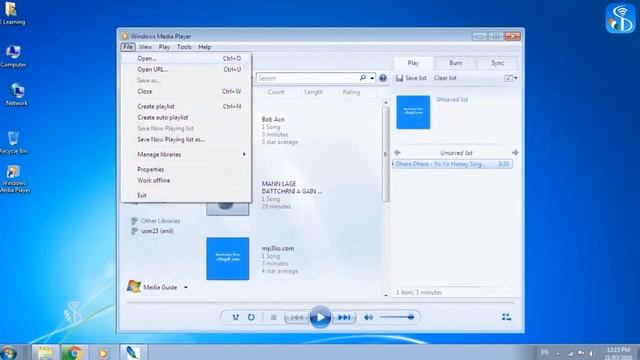Switch to Now Playing view
Viewport: 640px width, 360px height.
point(507,317)
